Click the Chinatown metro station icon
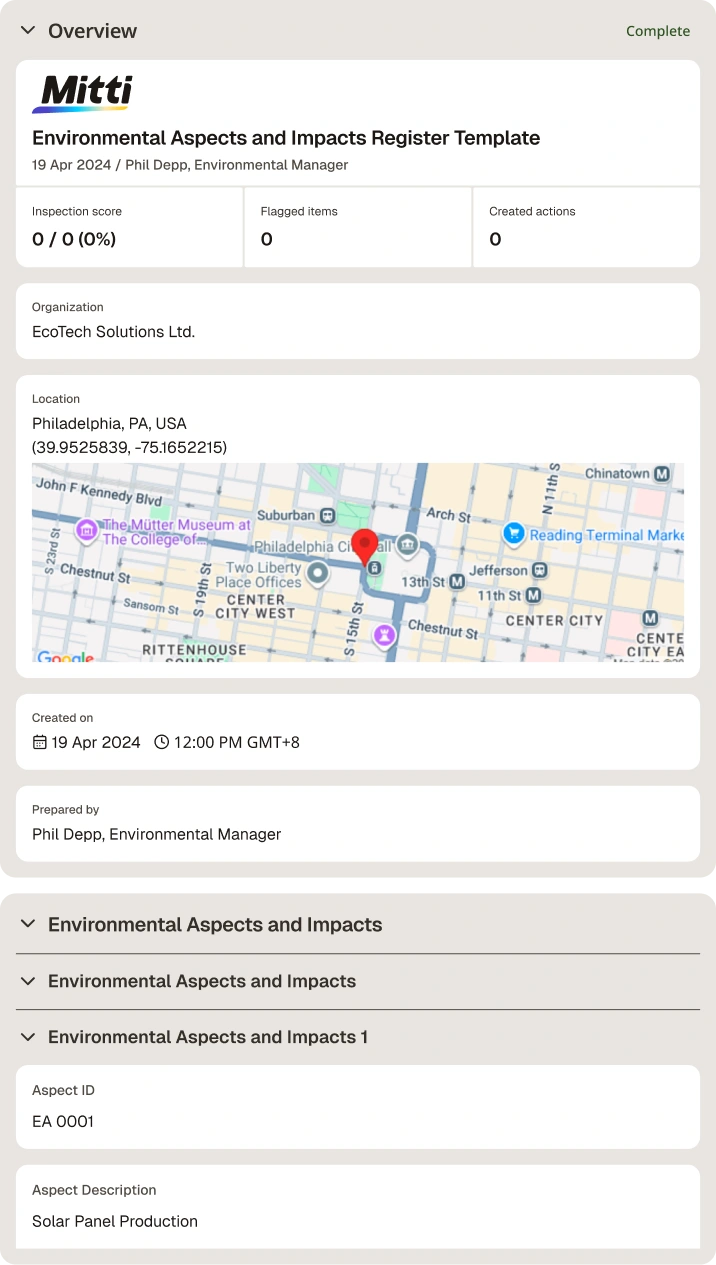Image resolution: width=716 pixels, height=1265 pixels. pyautogui.click(x=662, y=474)
